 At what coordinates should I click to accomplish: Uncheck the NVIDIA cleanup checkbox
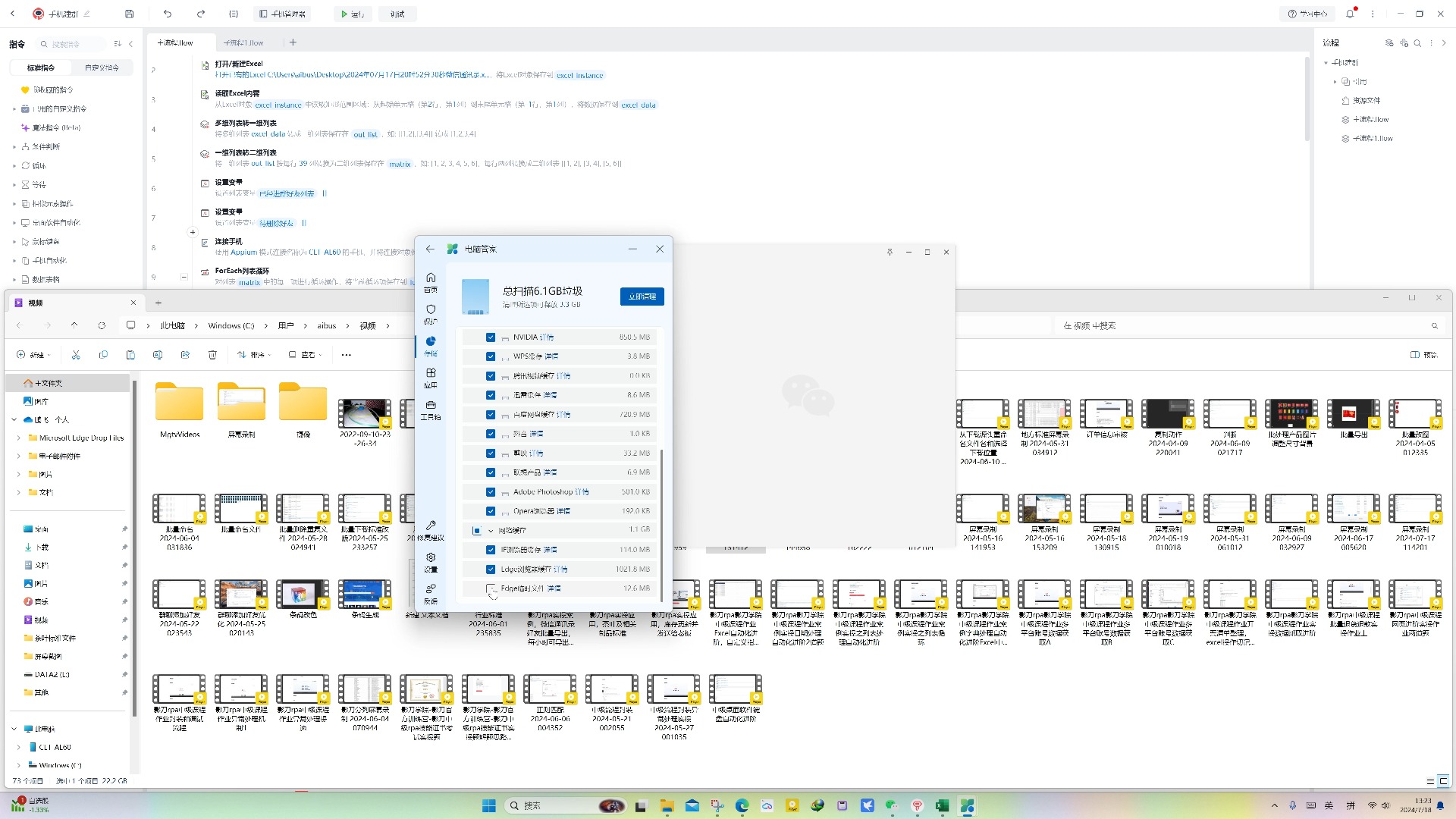point(491,337)
